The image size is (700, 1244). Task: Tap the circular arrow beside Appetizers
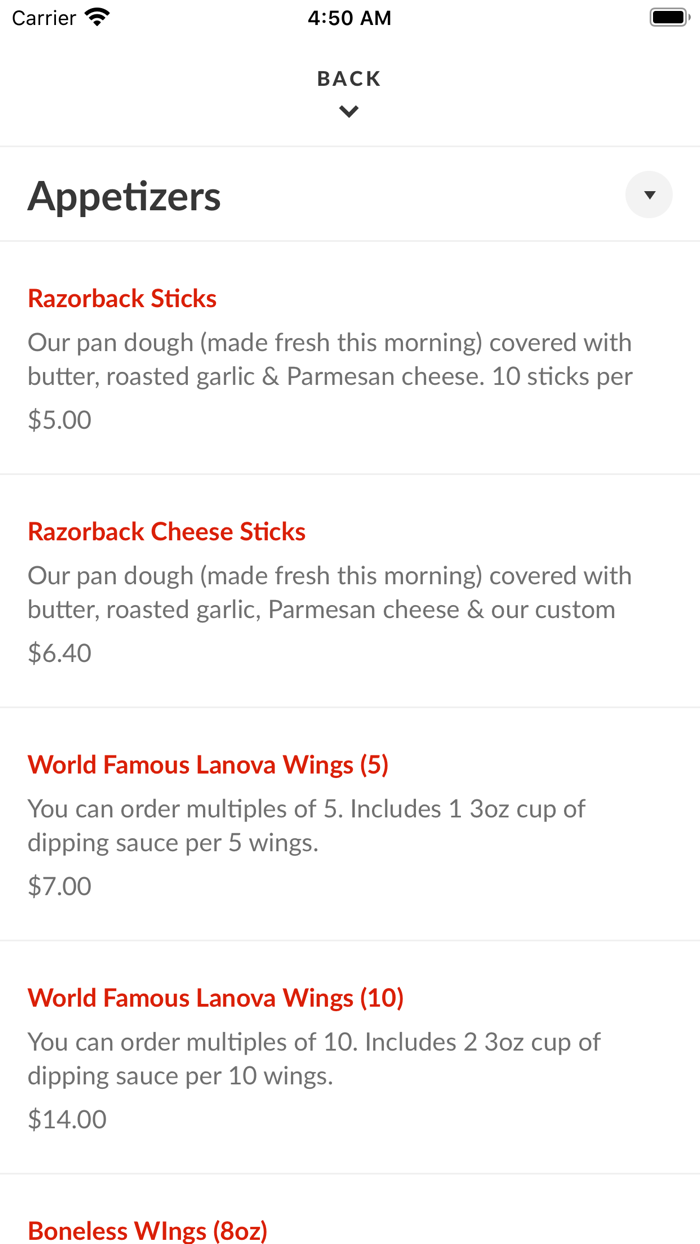[x=648, y=194]
